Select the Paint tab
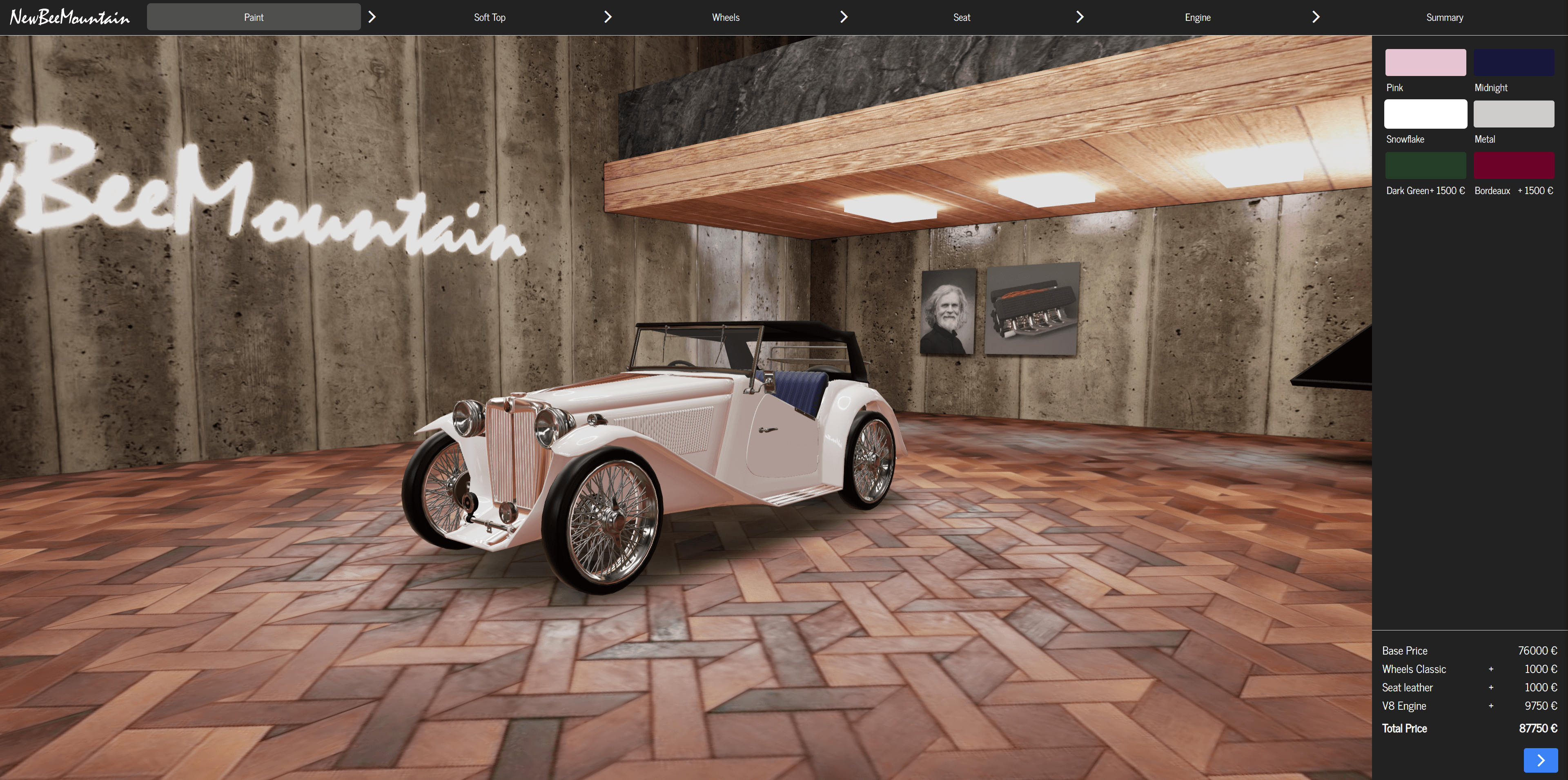 pyautogui.click(x=253, y=17)
